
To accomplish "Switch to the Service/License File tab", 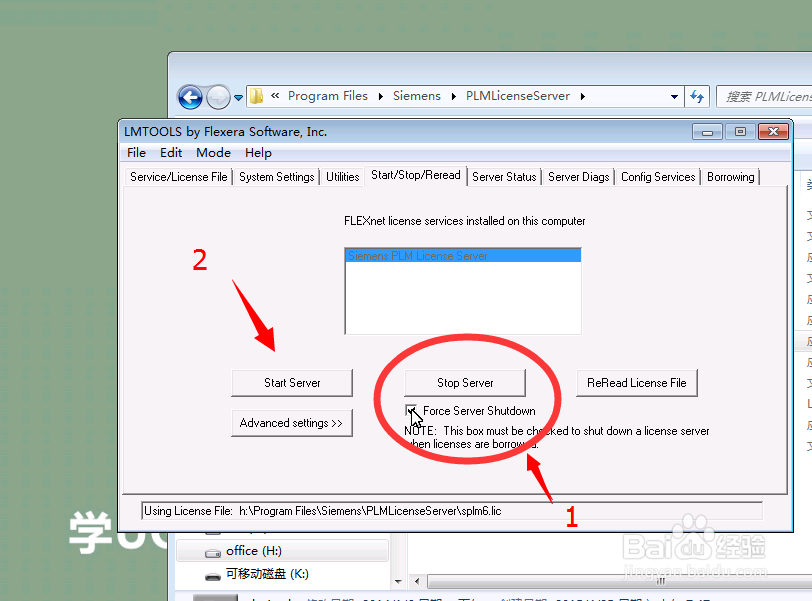I will 179,177.
